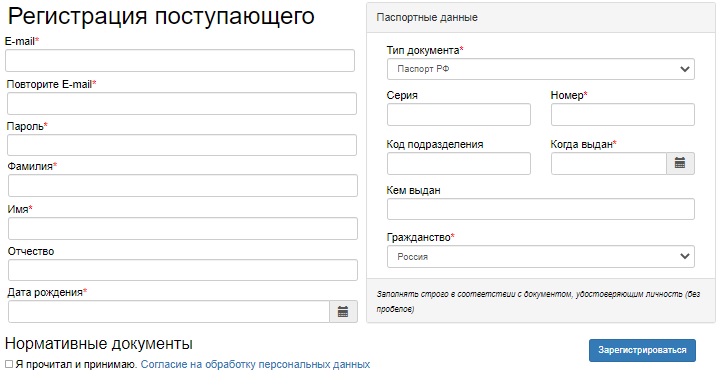Click the Регистрация поступающего title
Screen dimensions: 722x385
click(161, 17)
